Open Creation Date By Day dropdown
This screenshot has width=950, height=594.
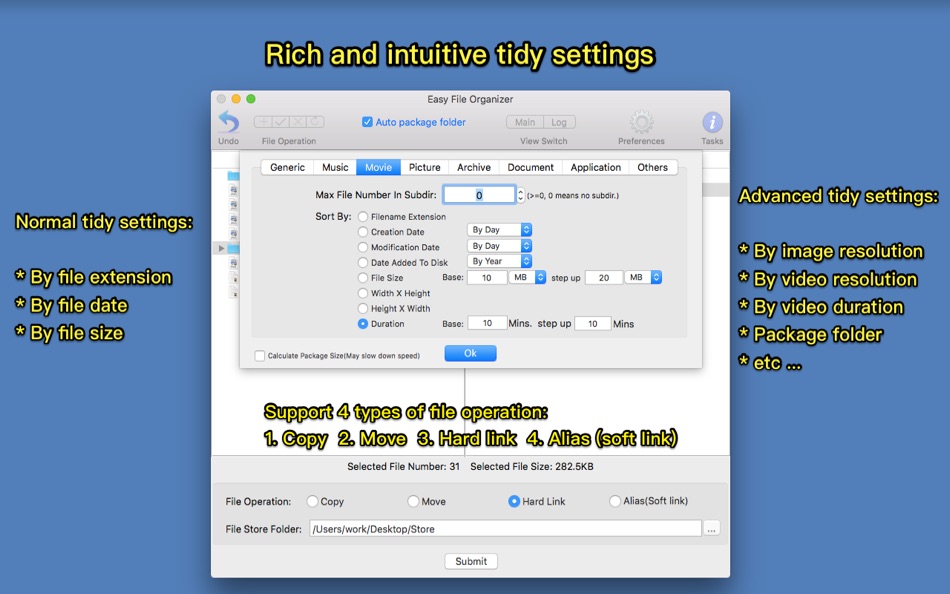[x=499, y=230]
